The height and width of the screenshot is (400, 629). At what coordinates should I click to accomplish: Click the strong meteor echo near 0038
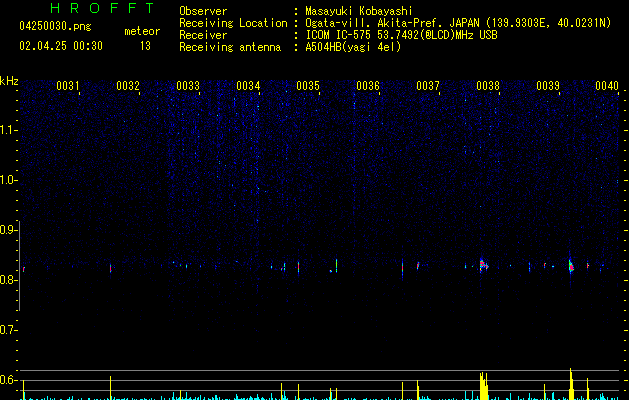point(483,265)
